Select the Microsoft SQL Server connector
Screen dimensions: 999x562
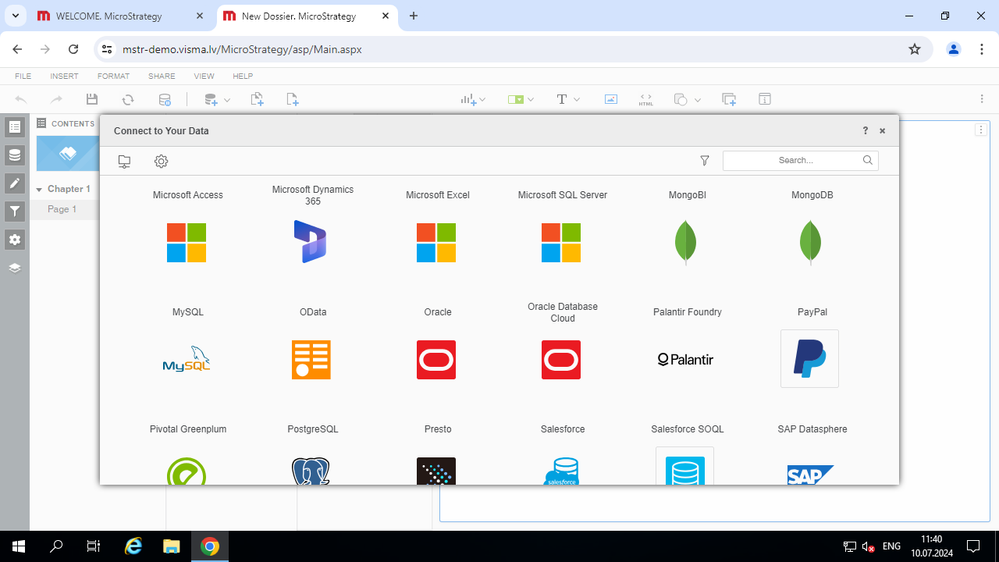[x=561, y=242]
